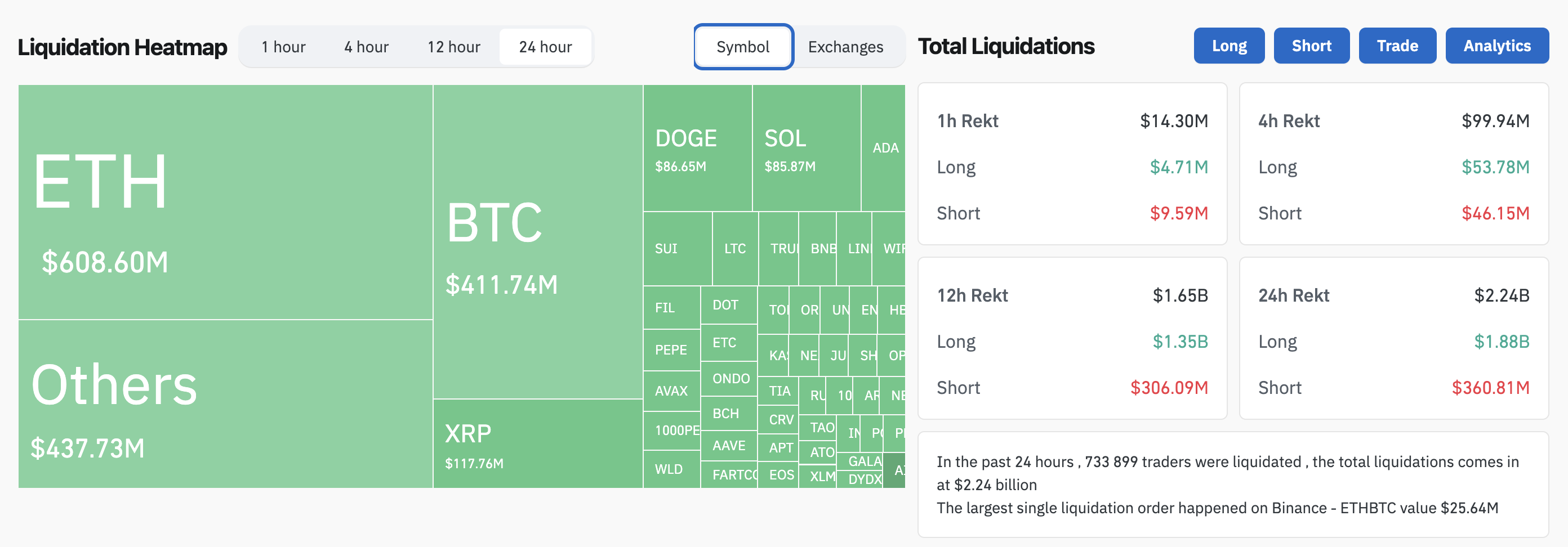
Task: Select the Others $437.73M block
Action: pyautogui.click(x=225, y=403)
